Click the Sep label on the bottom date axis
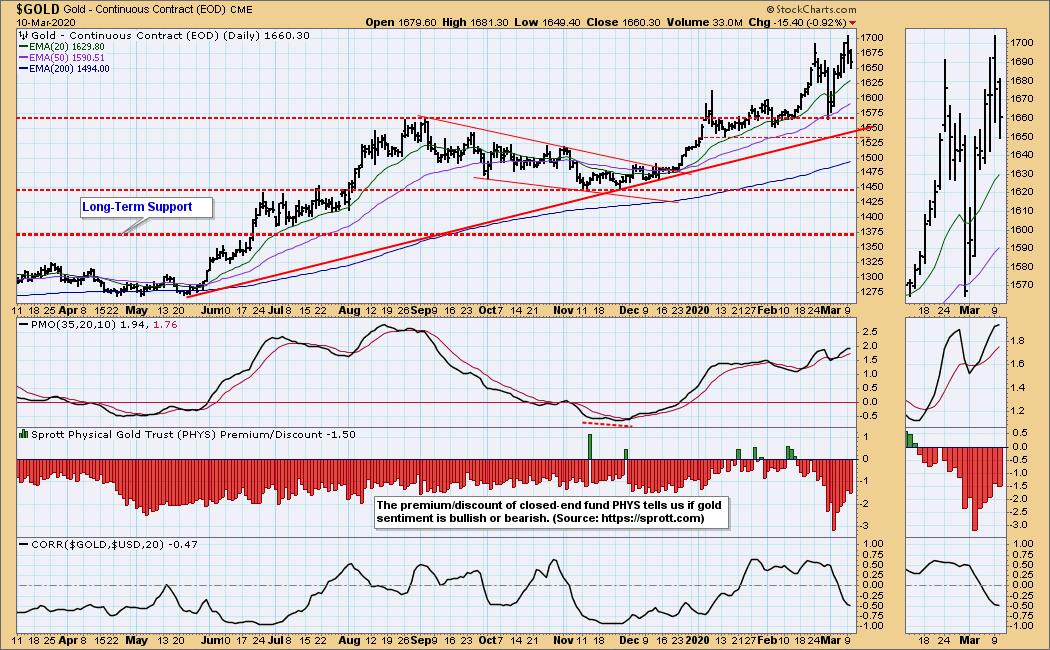This screenshot has width=1050, height=650. click(420, 640)
